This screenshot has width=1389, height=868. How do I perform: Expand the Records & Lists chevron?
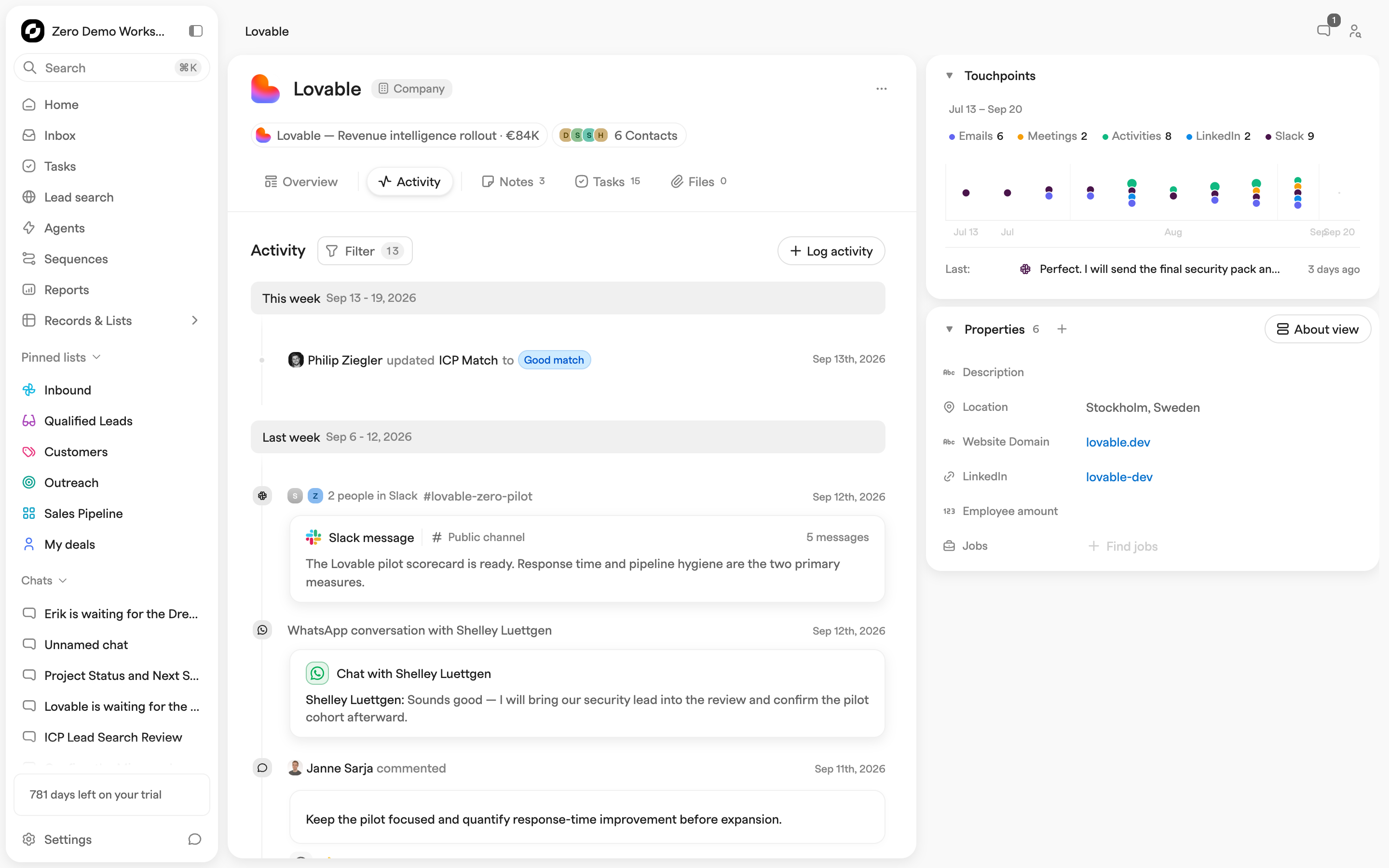tap(194, 320)
